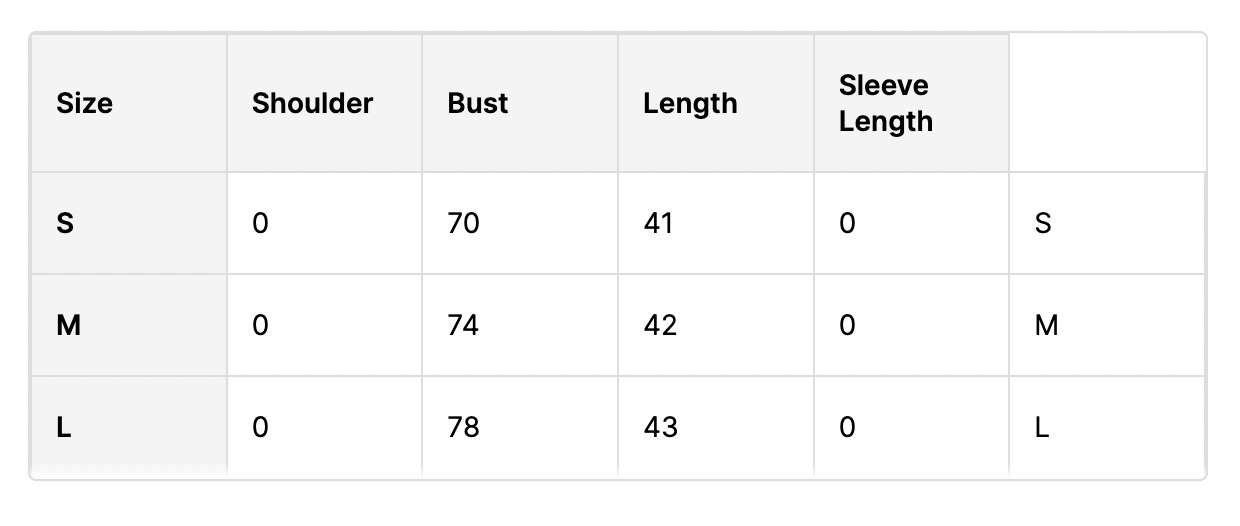Select the Shoulder value in the M row
This screenshot has height=526, width=1240.
click(260, 325)
